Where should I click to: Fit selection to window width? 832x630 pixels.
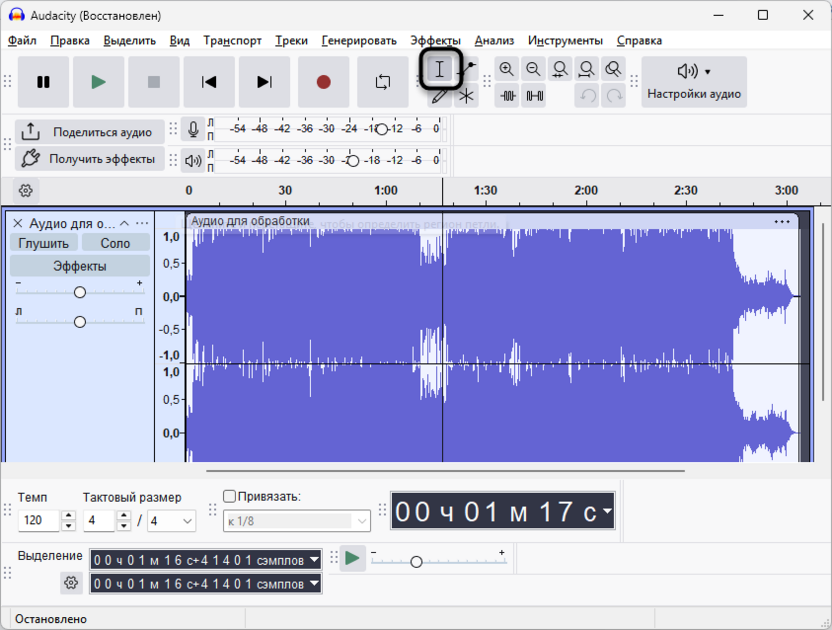click(560, 69)
